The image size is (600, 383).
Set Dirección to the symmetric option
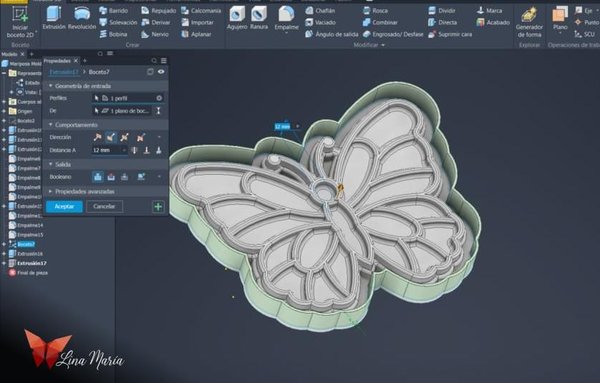pyautogui.click(x=124, y=137)
